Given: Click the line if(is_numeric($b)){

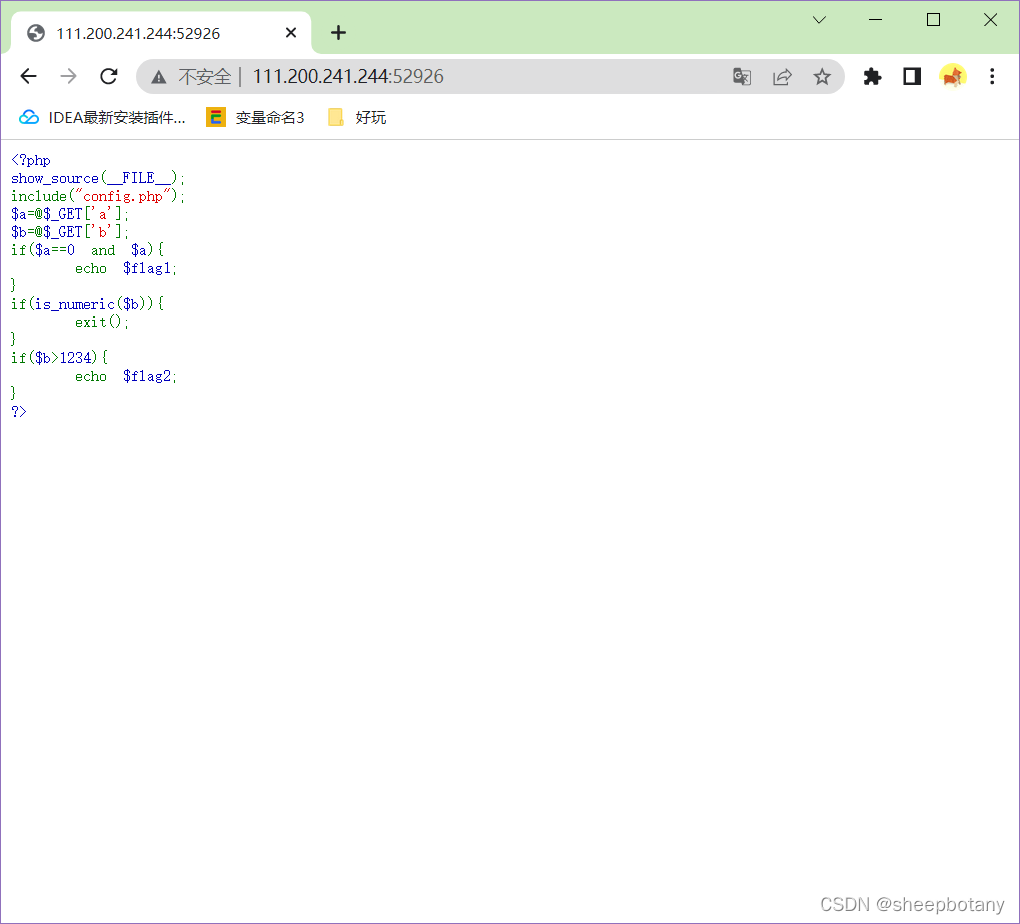Looking at the screenshot, I should (x=87, y=304).
